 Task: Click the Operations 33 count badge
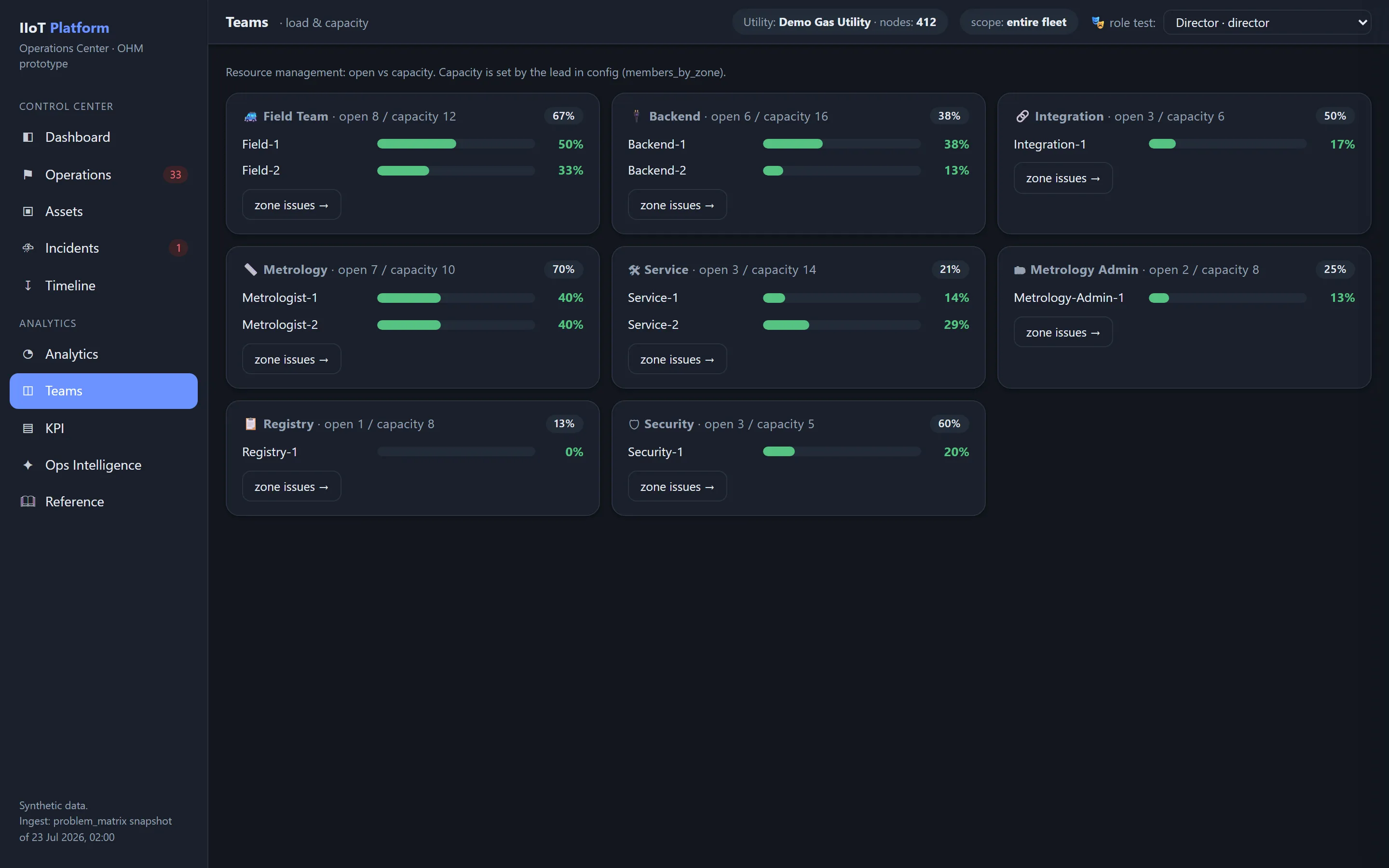[x=176, y=175]
